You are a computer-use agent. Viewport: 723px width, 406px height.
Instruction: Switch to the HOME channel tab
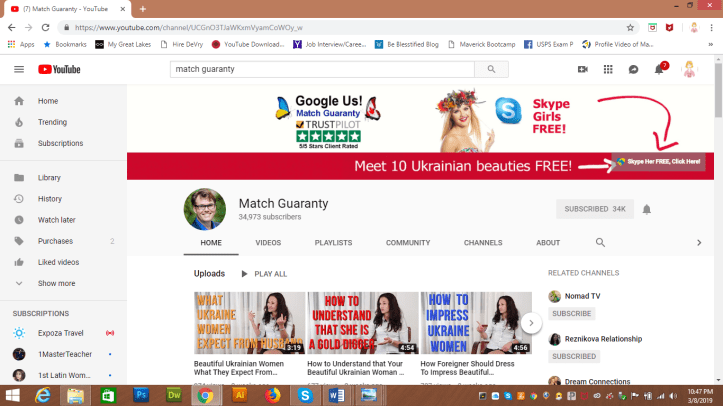pyautogui.click(x=211, y=242)
